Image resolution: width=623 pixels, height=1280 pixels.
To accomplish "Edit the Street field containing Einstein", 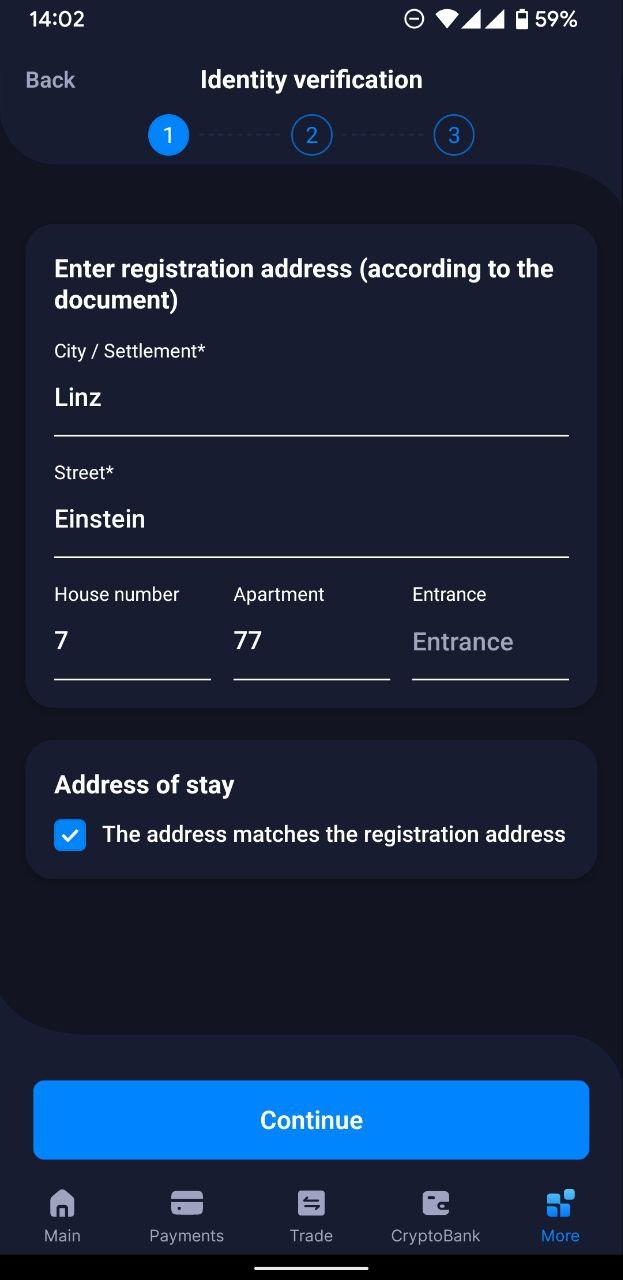I will 310,519.
